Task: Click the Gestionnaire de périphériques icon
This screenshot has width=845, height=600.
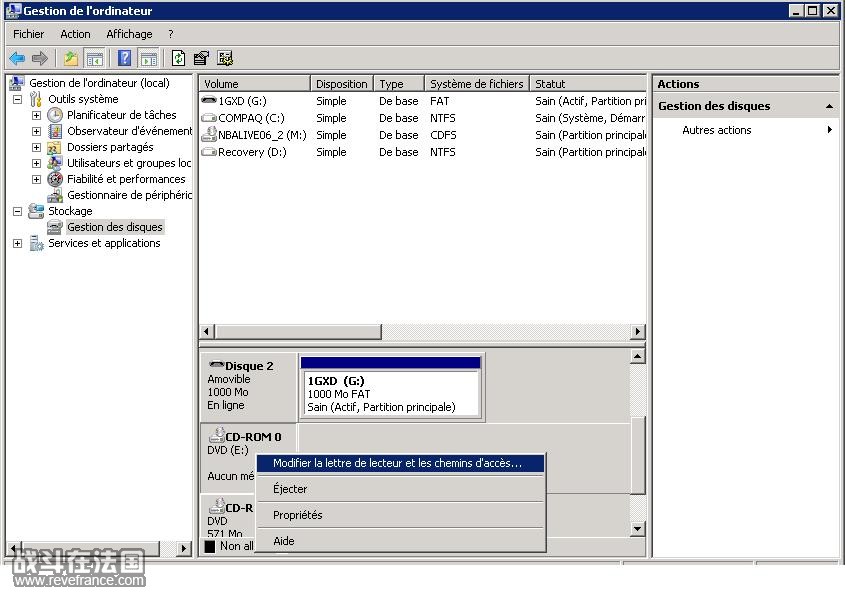Action: tap(54, 195)
